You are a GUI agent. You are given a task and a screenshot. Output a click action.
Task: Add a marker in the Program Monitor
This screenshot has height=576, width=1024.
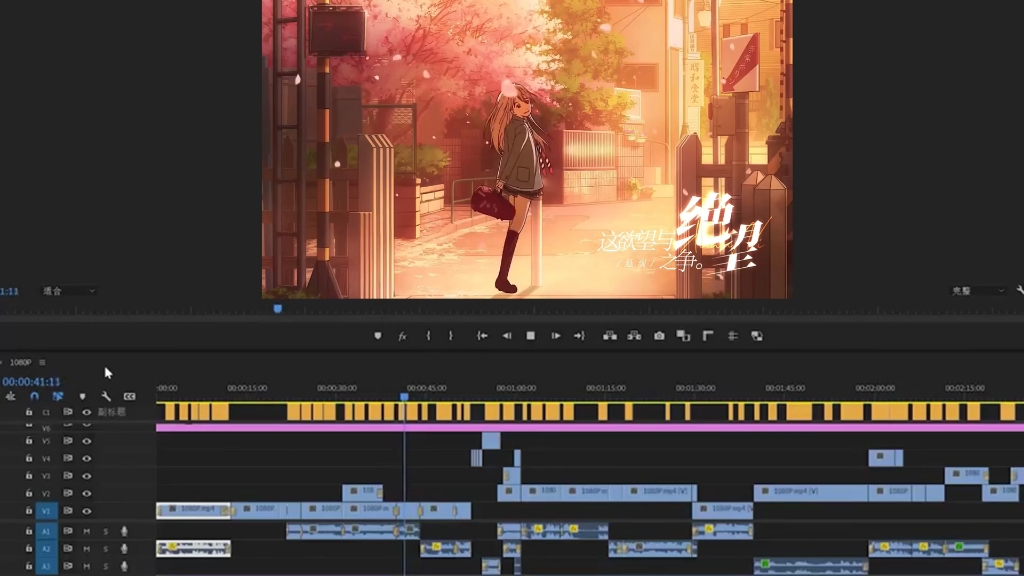tap(377, 336)
